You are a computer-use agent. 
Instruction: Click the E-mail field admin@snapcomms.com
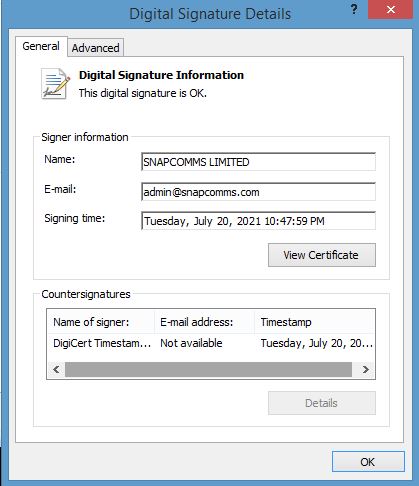[x=258, y=192]
